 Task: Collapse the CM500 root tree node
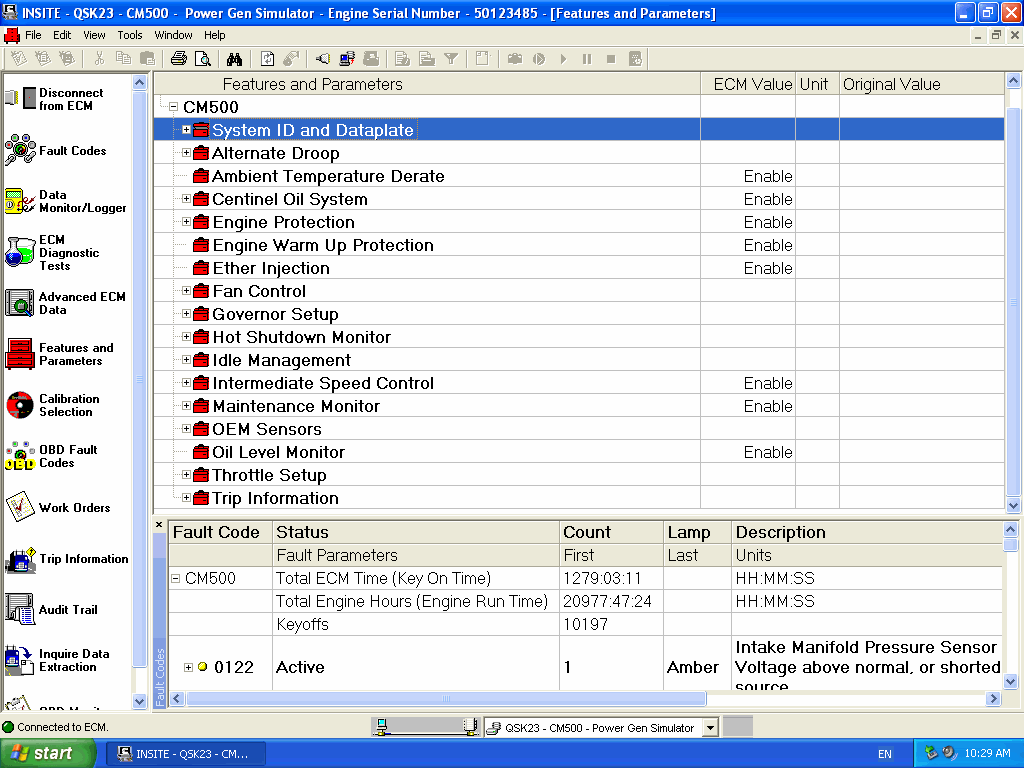point(173,107)
